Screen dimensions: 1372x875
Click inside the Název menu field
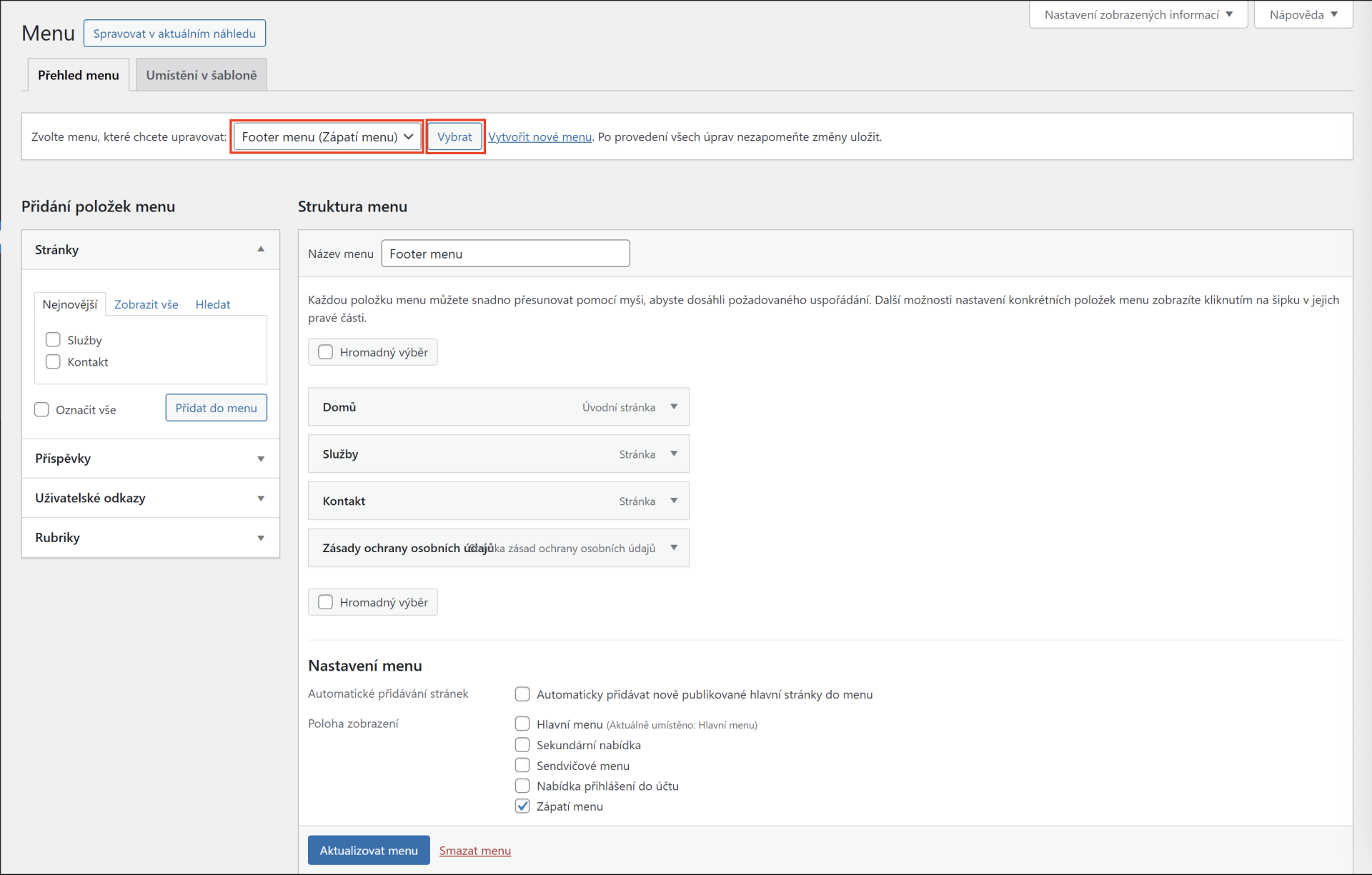[x=505, y=253]
